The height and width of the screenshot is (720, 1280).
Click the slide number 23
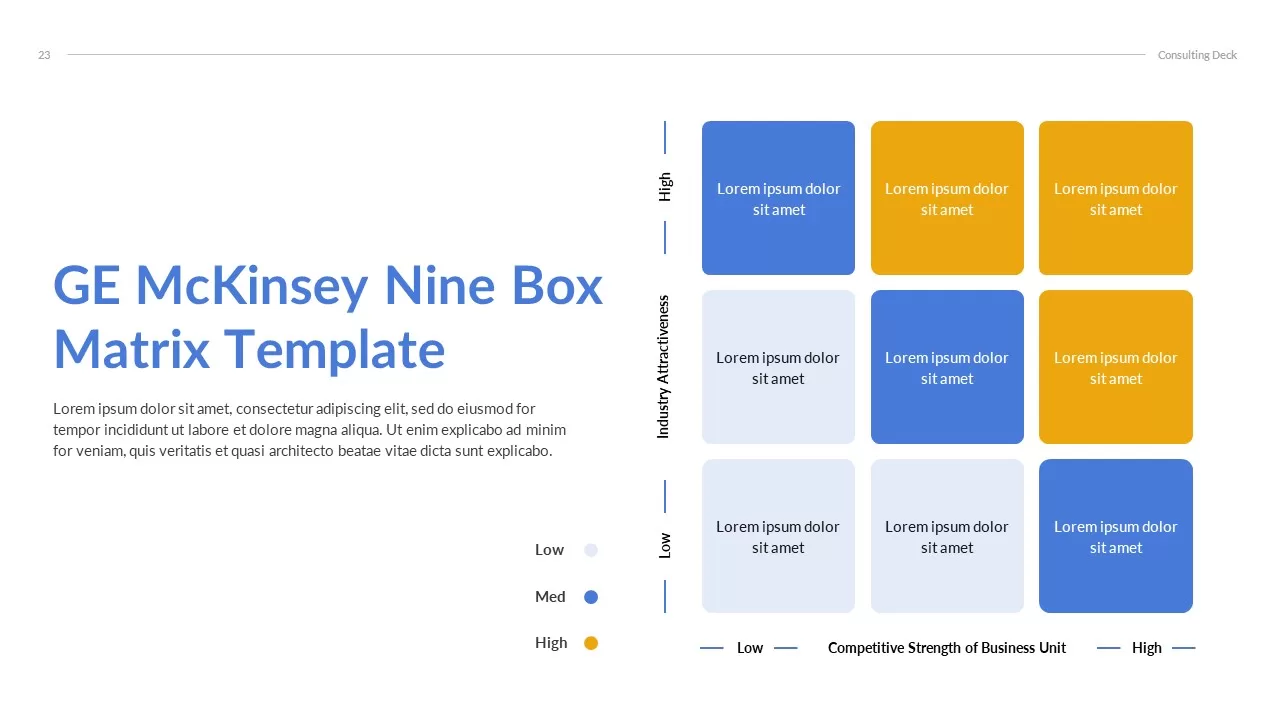click(44, 55)
